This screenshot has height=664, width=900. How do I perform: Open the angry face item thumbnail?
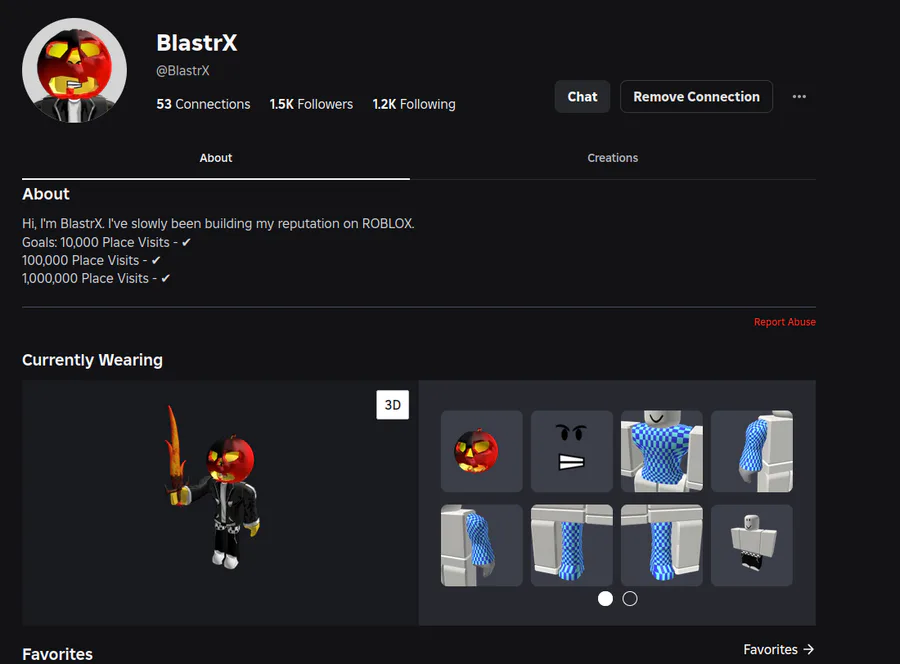pyautogui.click(x=572, y=451)
